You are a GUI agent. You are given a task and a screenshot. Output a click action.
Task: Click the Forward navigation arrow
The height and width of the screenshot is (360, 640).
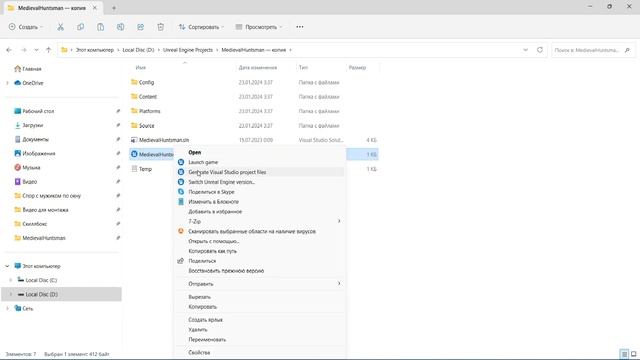(x=24, y=50)
